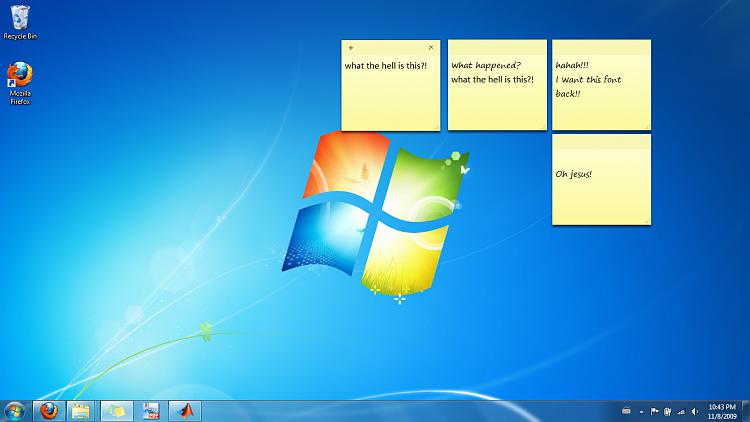Click the 'What happened?' text in note
Image resolution: width=750 pixels, height=422 pixels.
pos(485,66)
